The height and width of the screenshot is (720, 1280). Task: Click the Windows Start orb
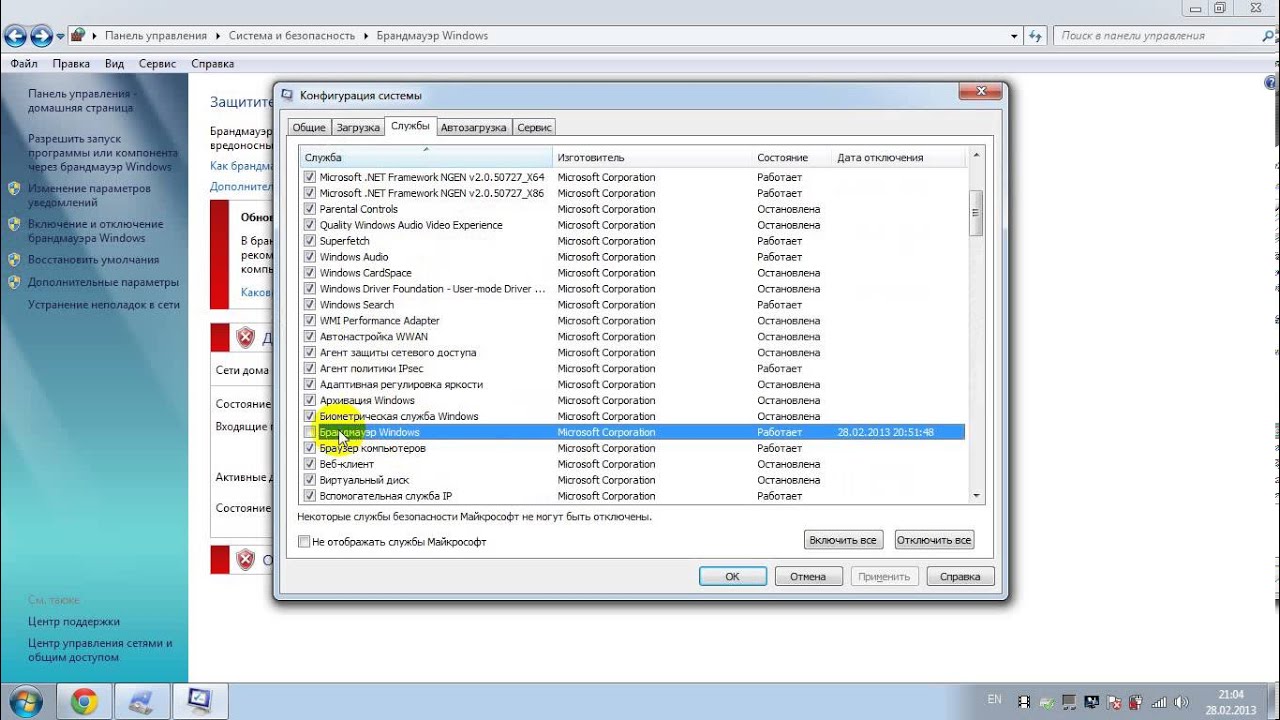[24, 701]
